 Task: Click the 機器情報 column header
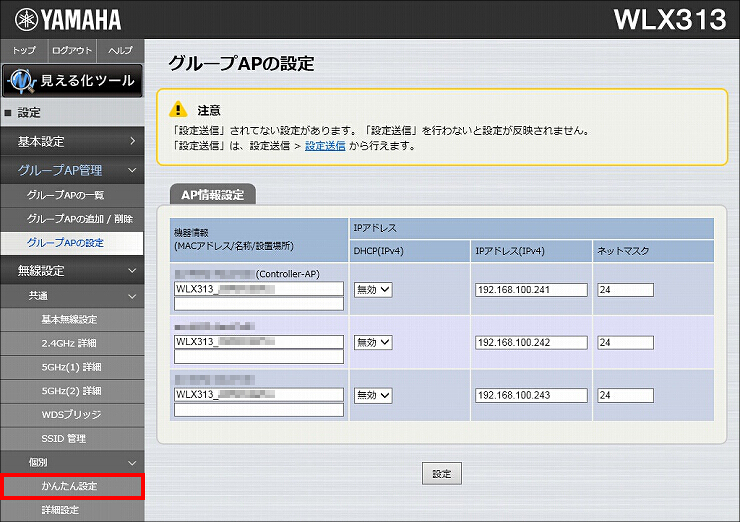pos(259,240)
